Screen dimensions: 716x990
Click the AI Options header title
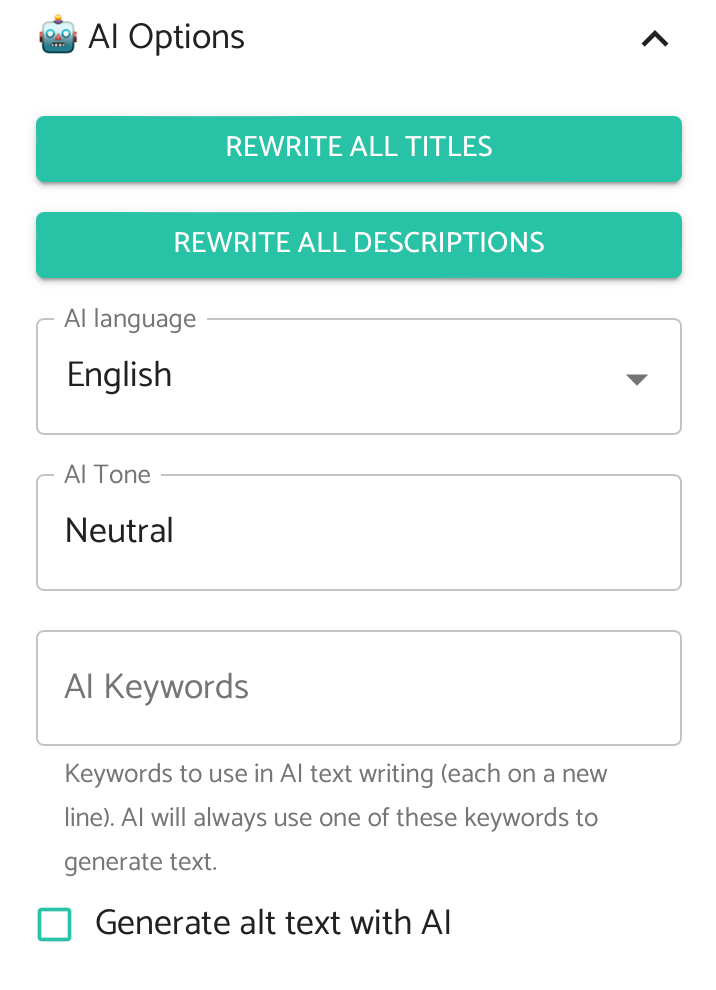(166, 37)
